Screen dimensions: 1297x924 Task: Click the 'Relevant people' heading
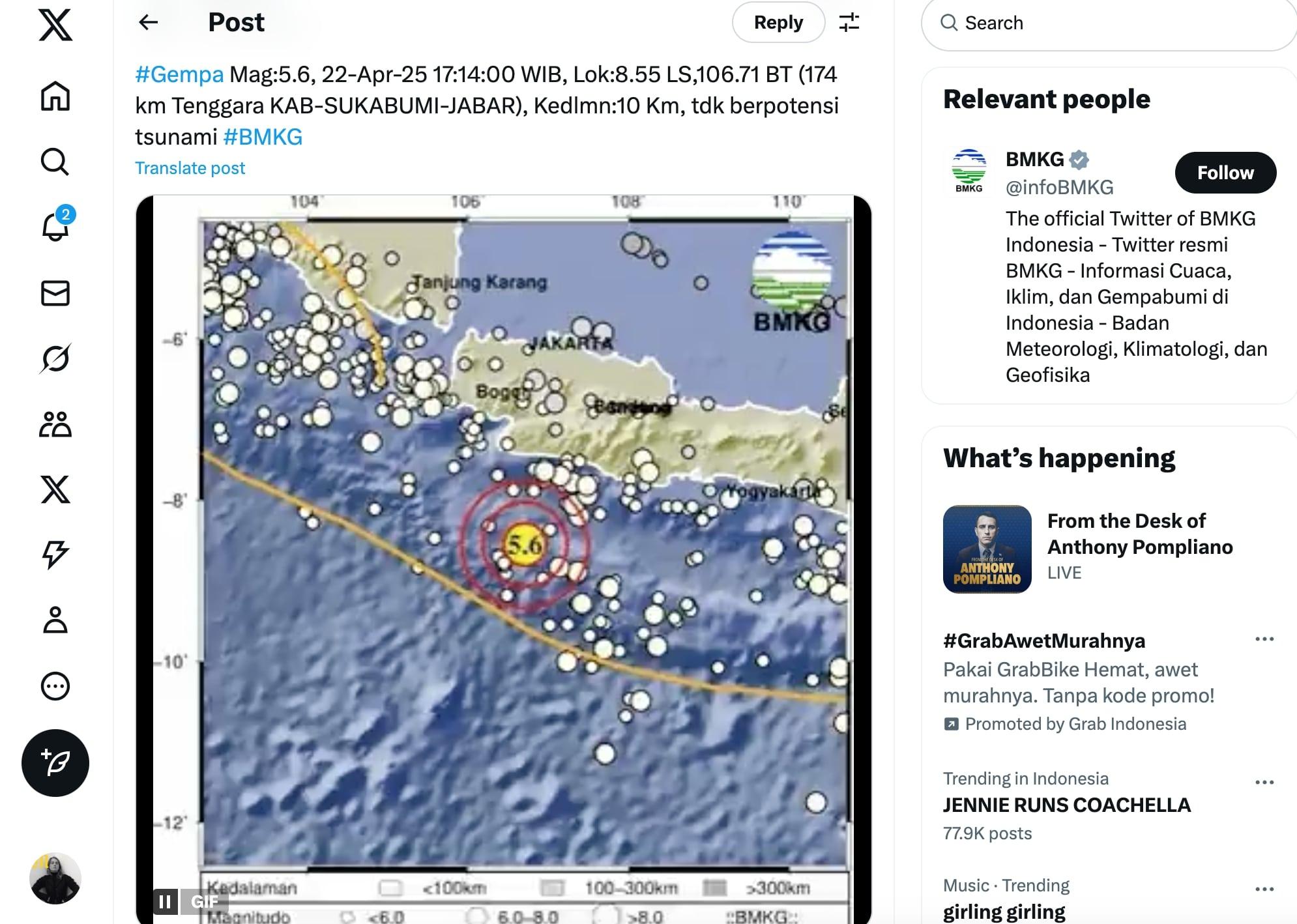(1046, 99)
